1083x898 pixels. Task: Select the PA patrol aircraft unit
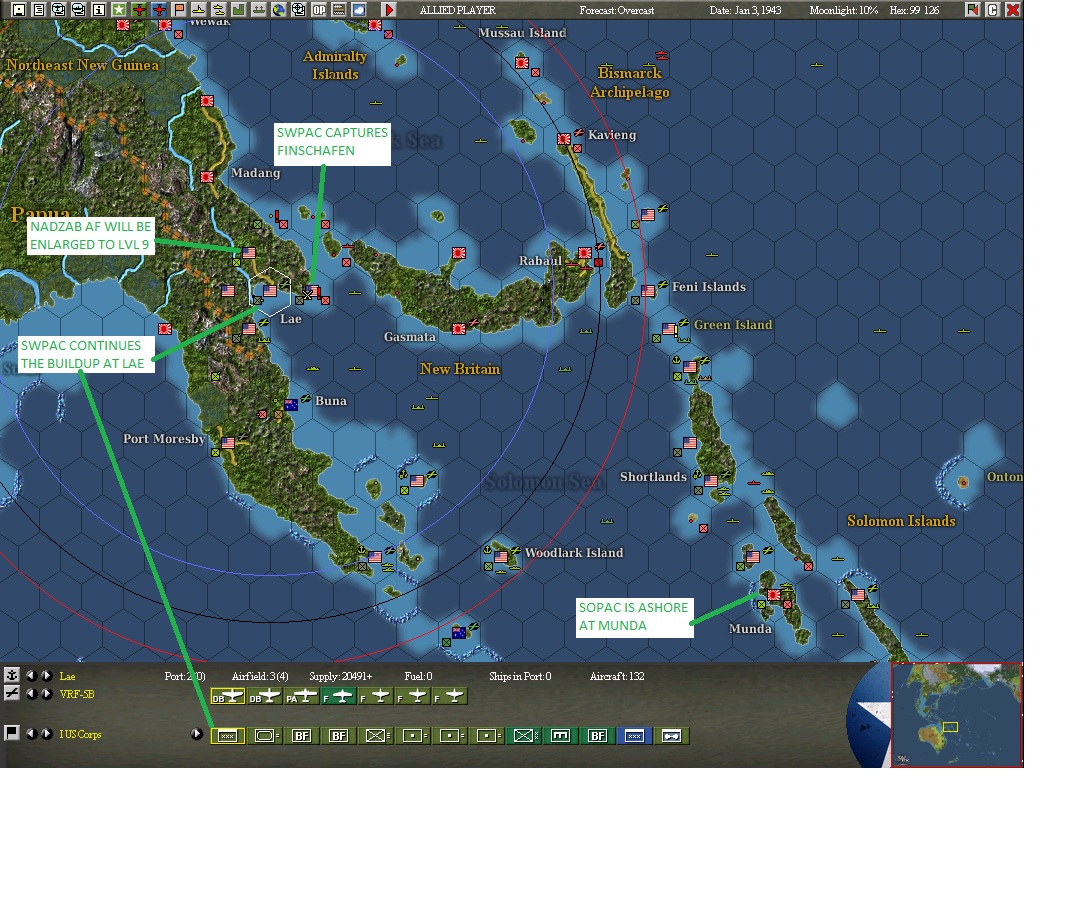(x=302, y=696)
